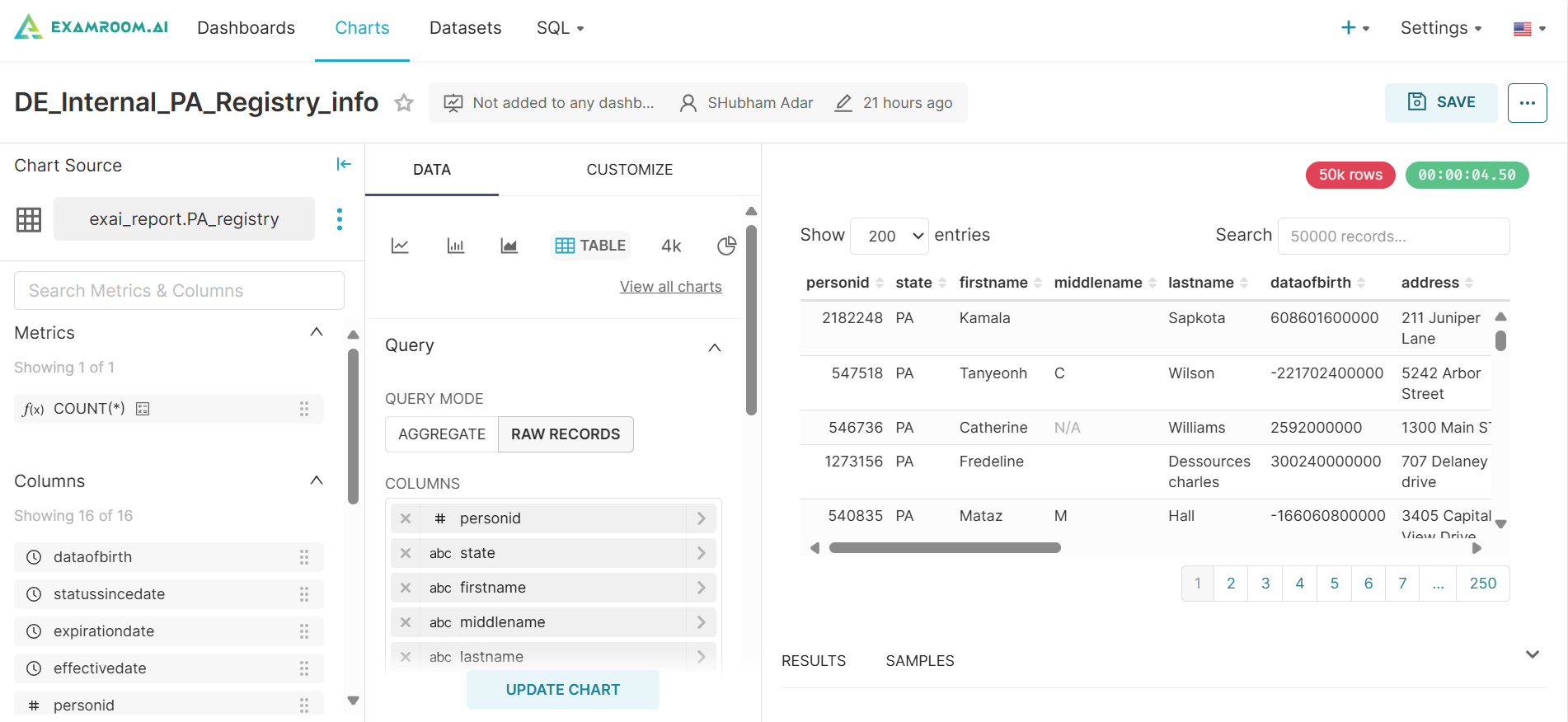The width and height of the screenshot is (1568, 722).
Task: Collapse the Query section
Action: click(715, 347)
